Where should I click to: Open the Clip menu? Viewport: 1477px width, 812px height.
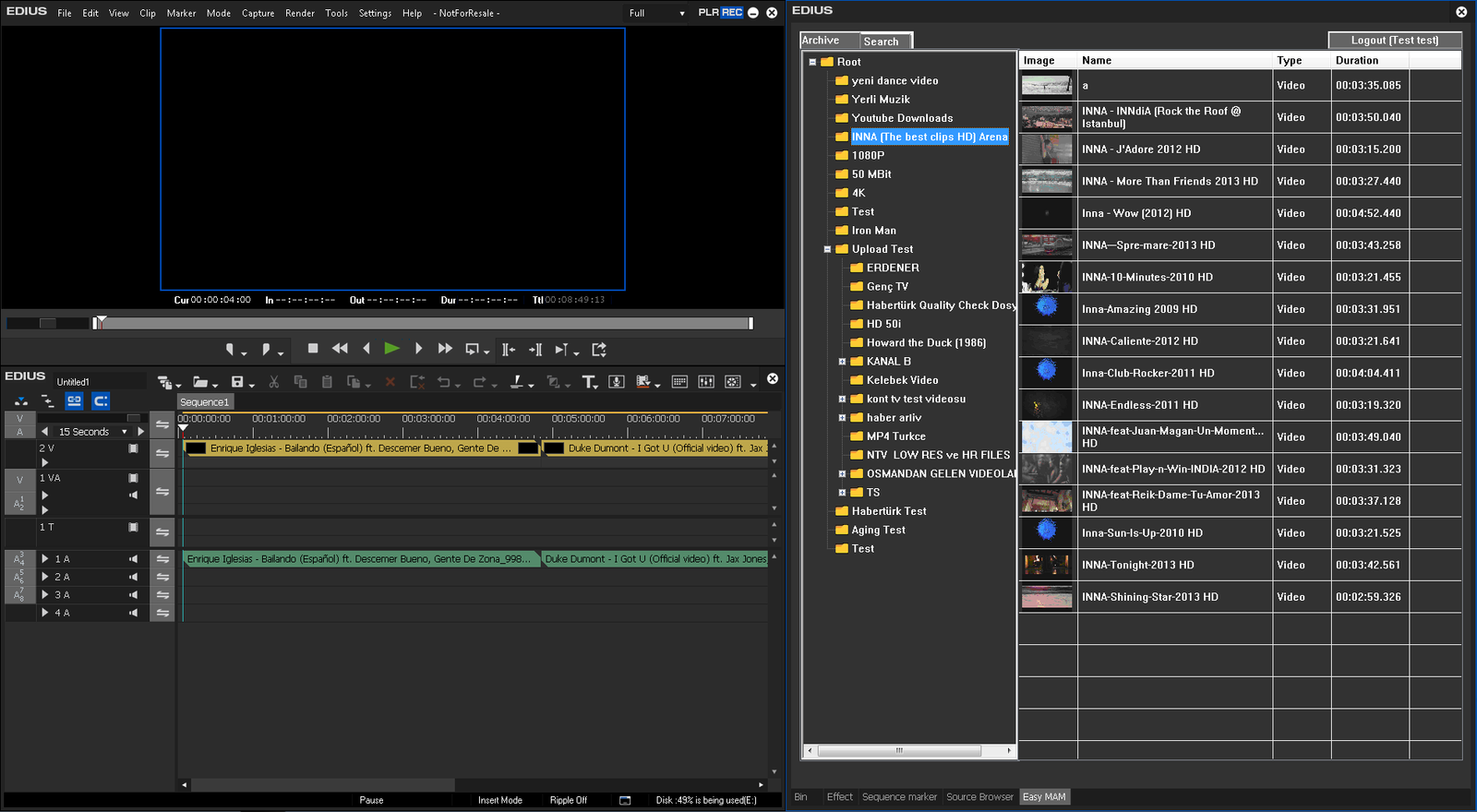tap(148, 13)
